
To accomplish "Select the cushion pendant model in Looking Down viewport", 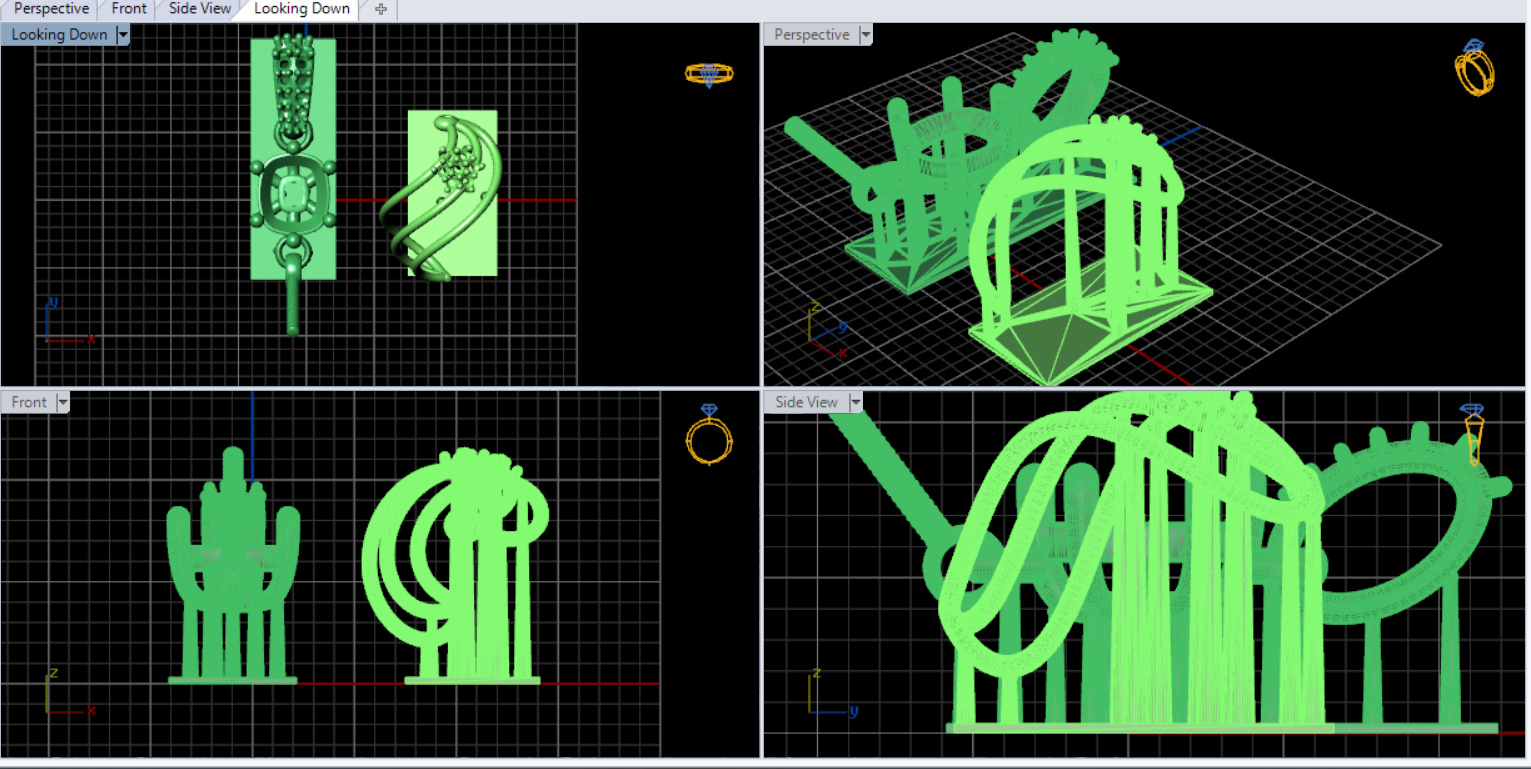I will (291, 195).
